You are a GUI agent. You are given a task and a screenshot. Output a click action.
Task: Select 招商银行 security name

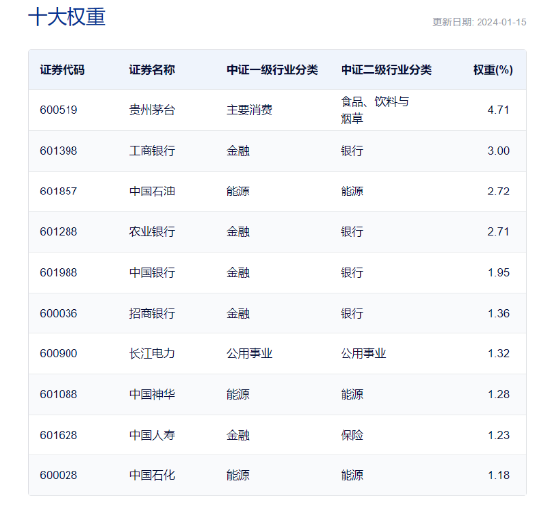pos(152,313)
